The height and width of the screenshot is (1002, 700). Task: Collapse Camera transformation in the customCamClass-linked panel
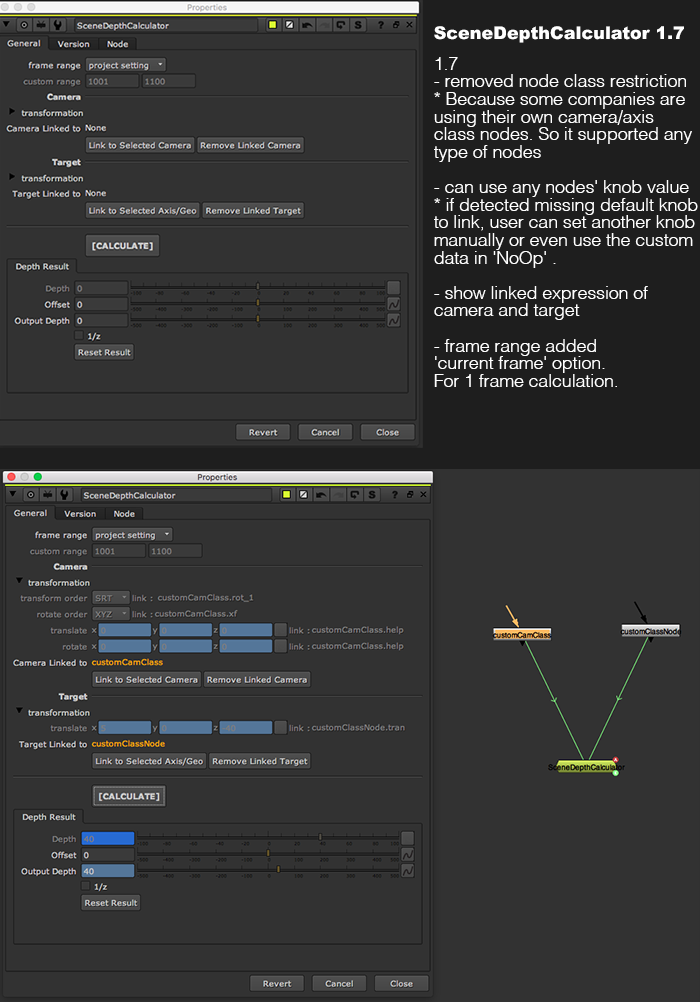click(x=19, y=581)
